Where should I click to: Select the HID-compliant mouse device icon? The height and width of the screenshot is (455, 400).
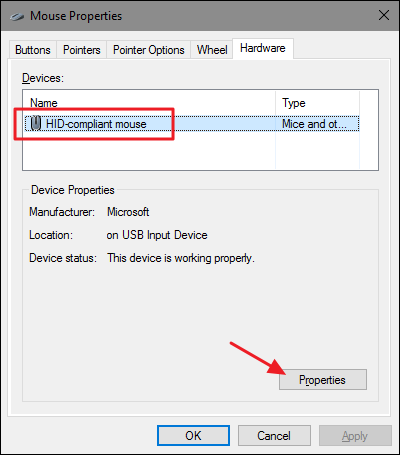pyautogui.click(x=36, y=124)
